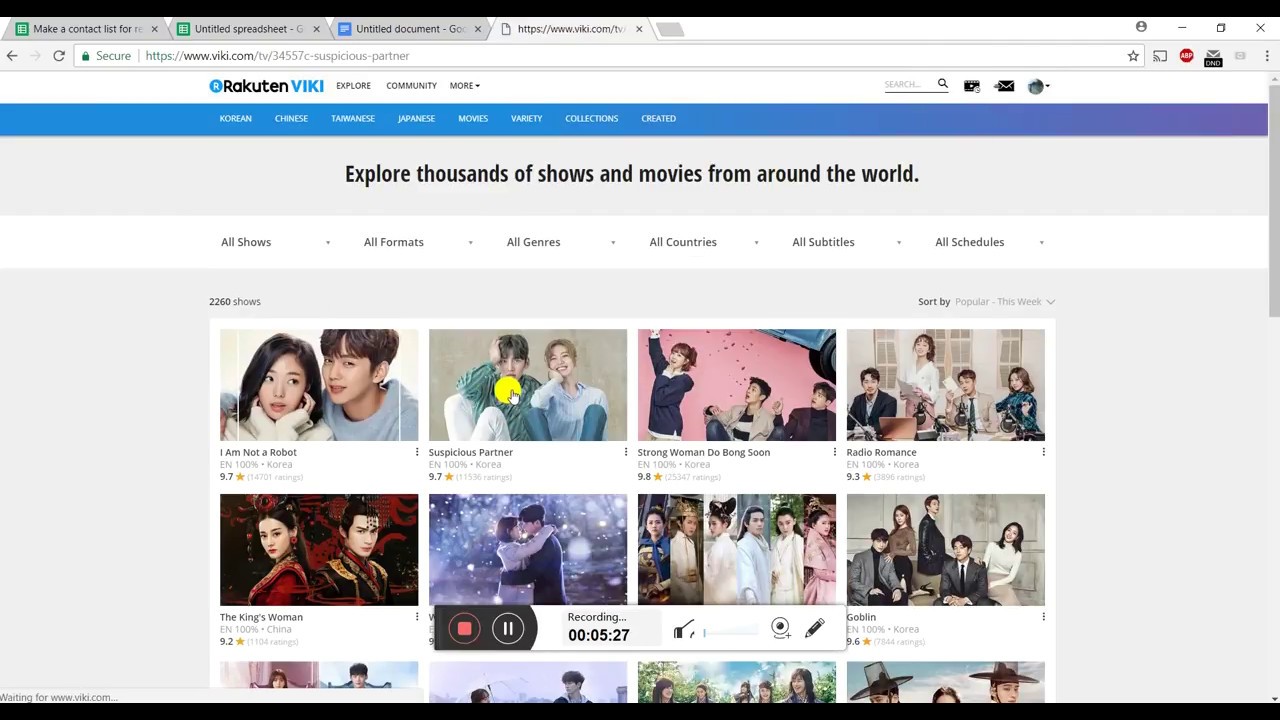View the Secure site padlock info

pyautogui.click(x=106, y=56)
